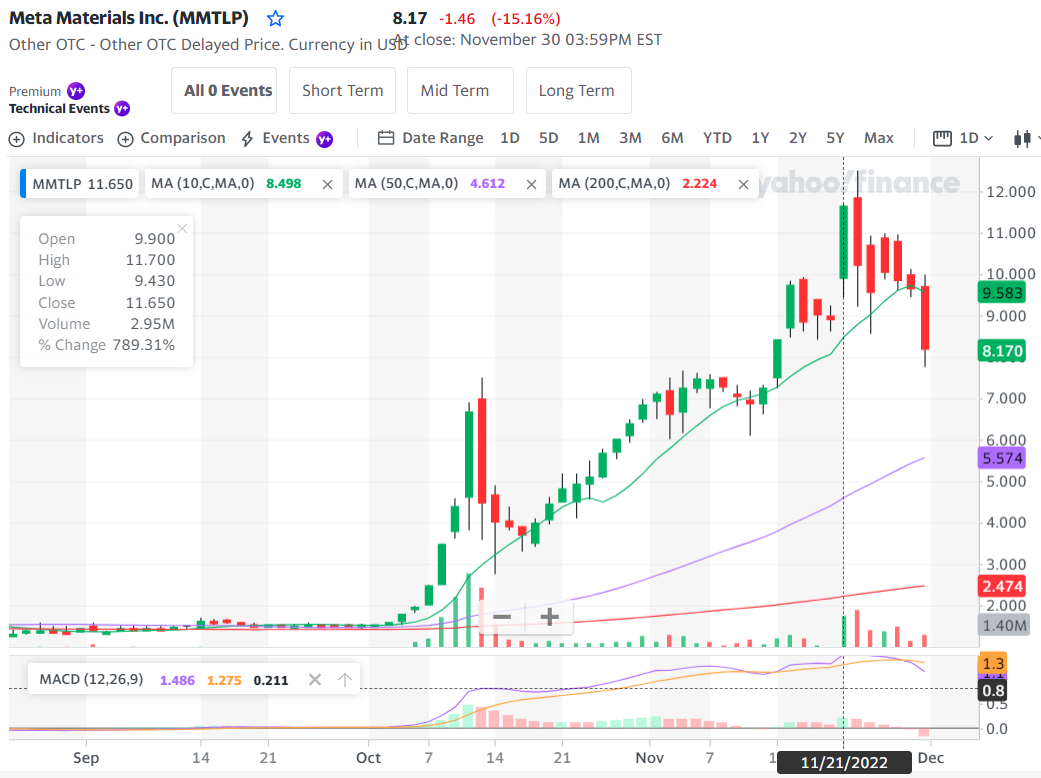This screenshot has height=778, width=1041.
Task: Open the Indicators plus icon menu
Action: tap(17, 139)
